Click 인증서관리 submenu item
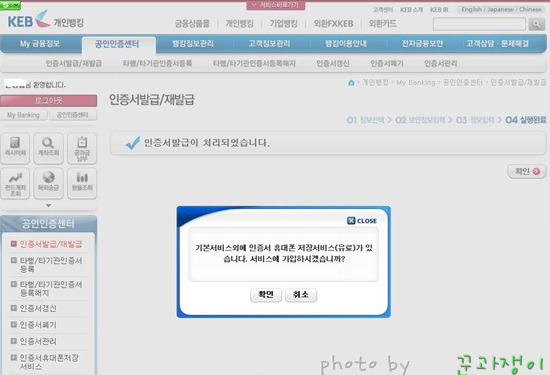Image resolution: width=550 pixels, height=375 pixels. click(441, 63)
